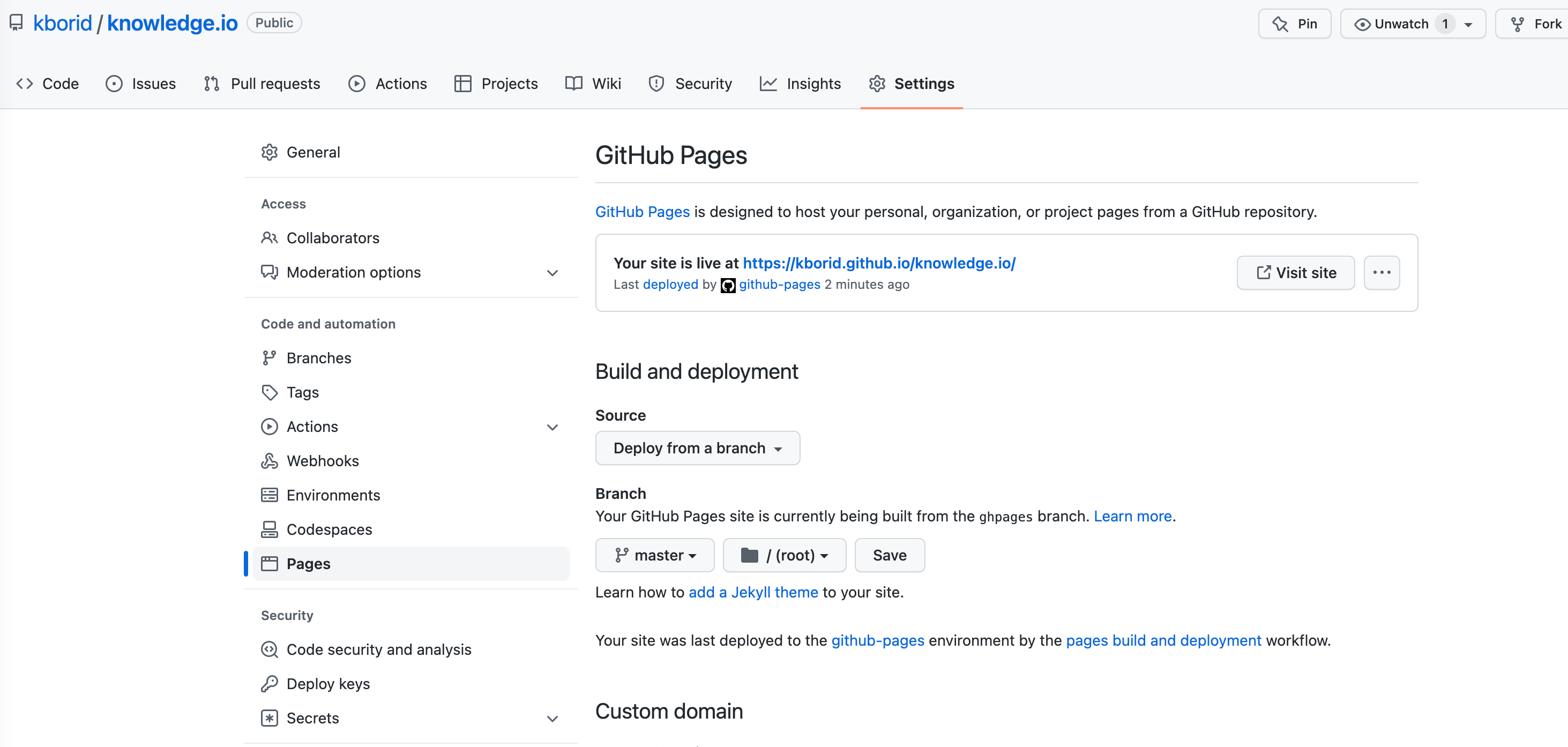Expand the Secrets sidebar section
This screenshot has height=747, width=1568.
(551, 719)
